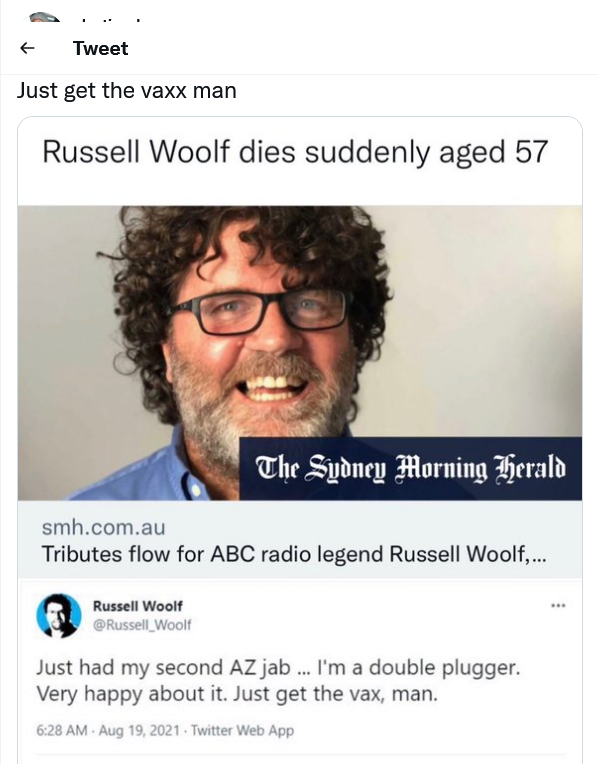Click the partially visible username at top
This screenshot has width=598, height=764.
click(x=110, y=21)
